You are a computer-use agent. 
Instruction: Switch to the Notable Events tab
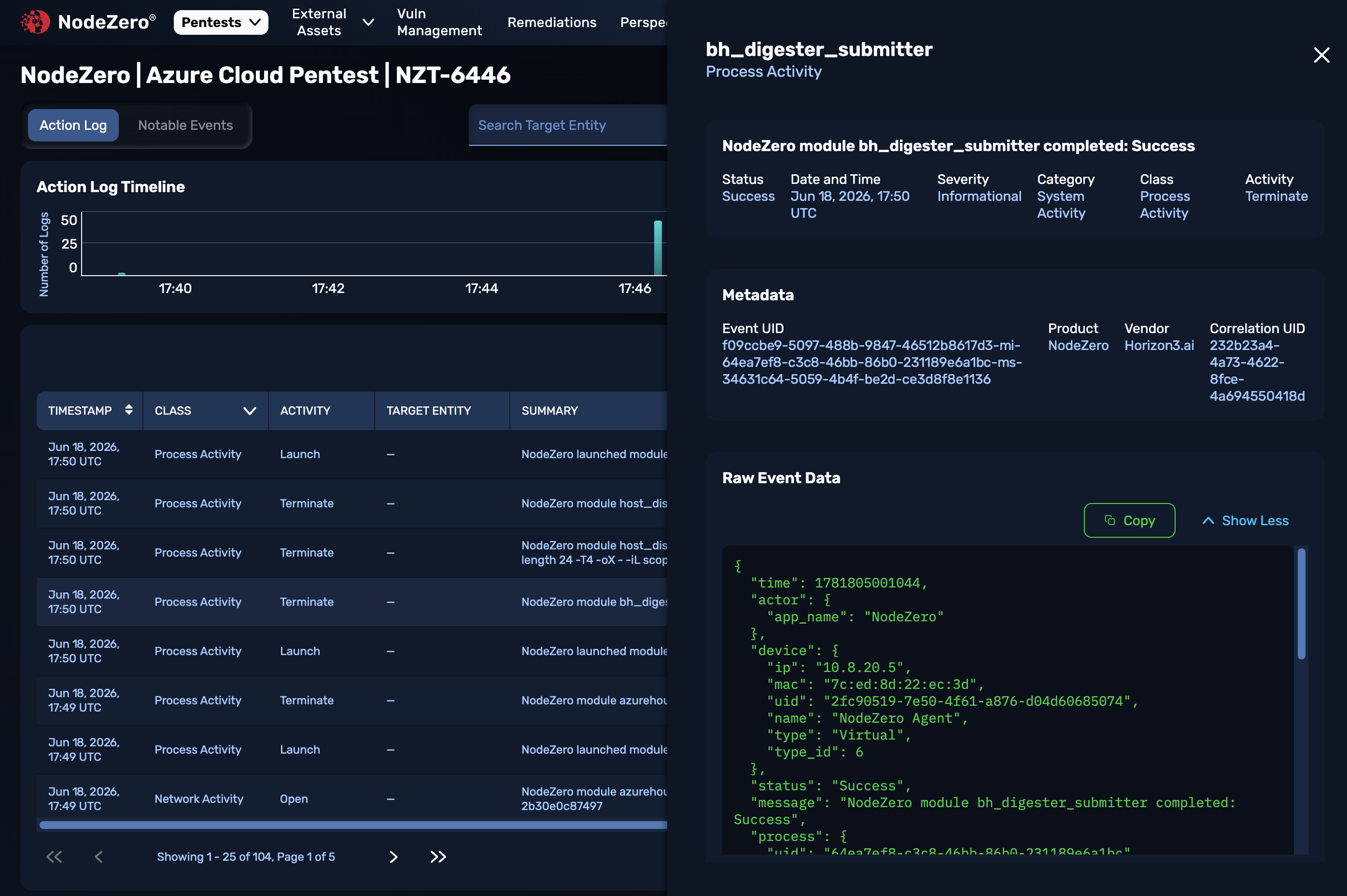click(x=185, y=125)
